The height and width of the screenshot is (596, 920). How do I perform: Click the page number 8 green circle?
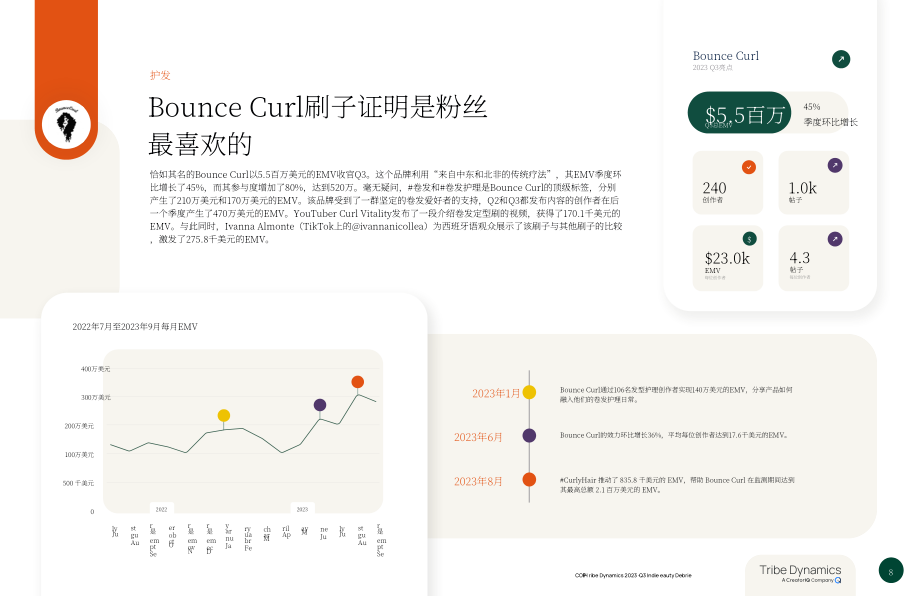coord(891,570)
